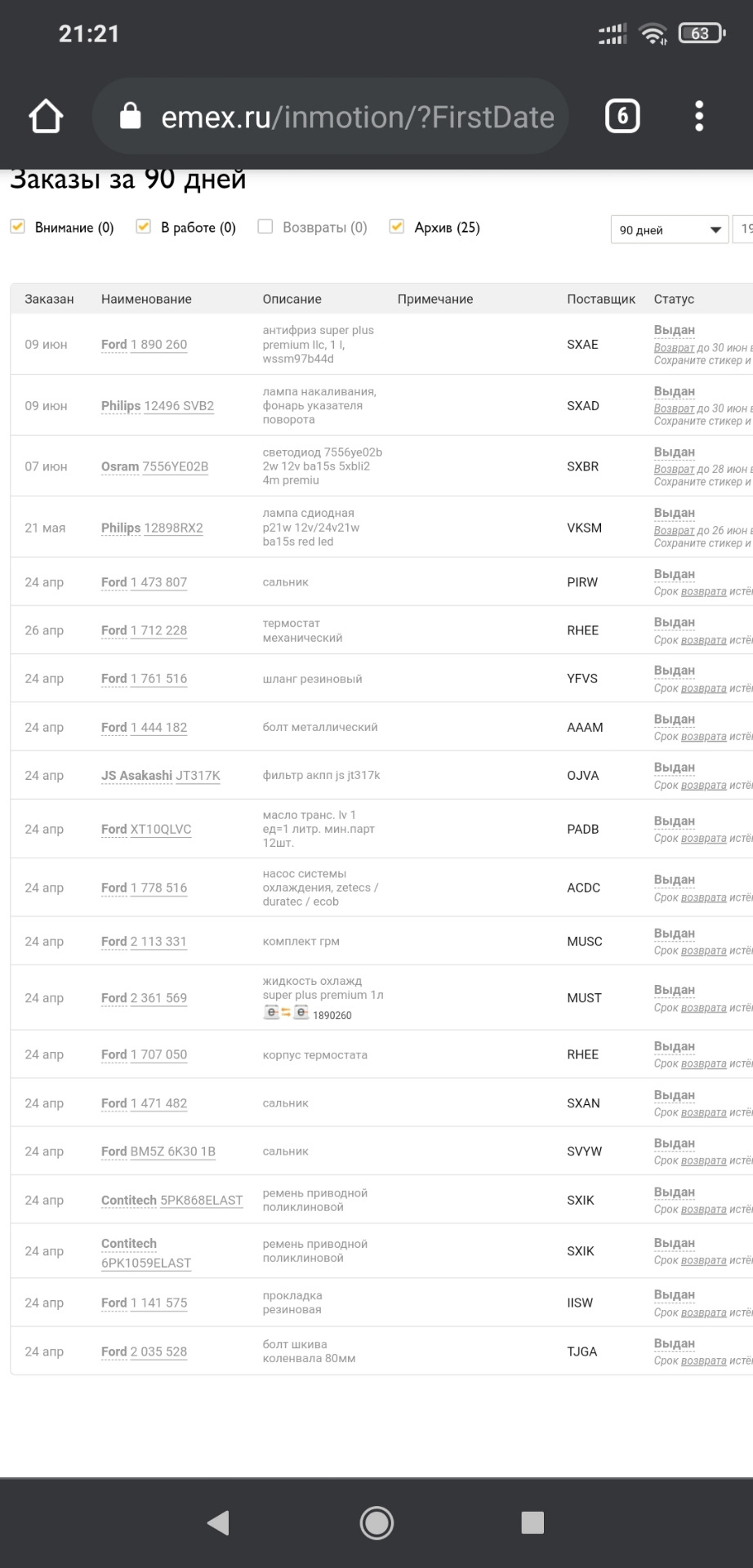The width and height of the screenshot is (753, 1568).
Task: Open the Ford 1 890 260 part link
Action: (x=158, y=345)
